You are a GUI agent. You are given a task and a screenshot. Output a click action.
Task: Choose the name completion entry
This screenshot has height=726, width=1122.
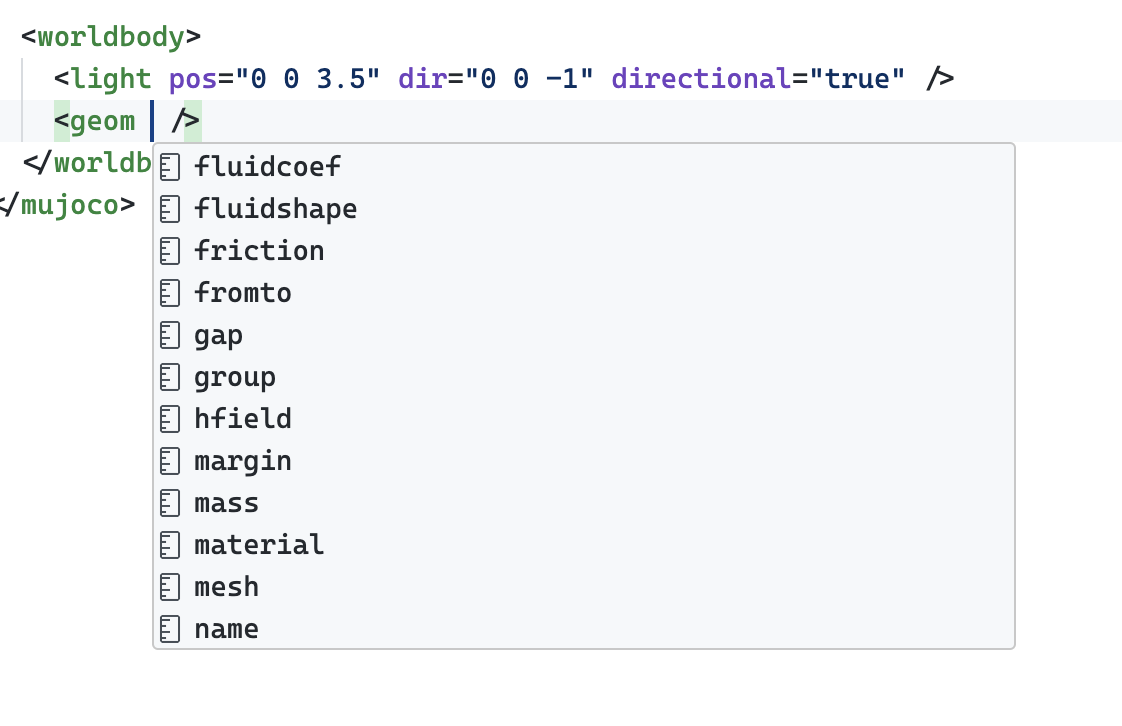pyautogui.click(x=225, y=628)
